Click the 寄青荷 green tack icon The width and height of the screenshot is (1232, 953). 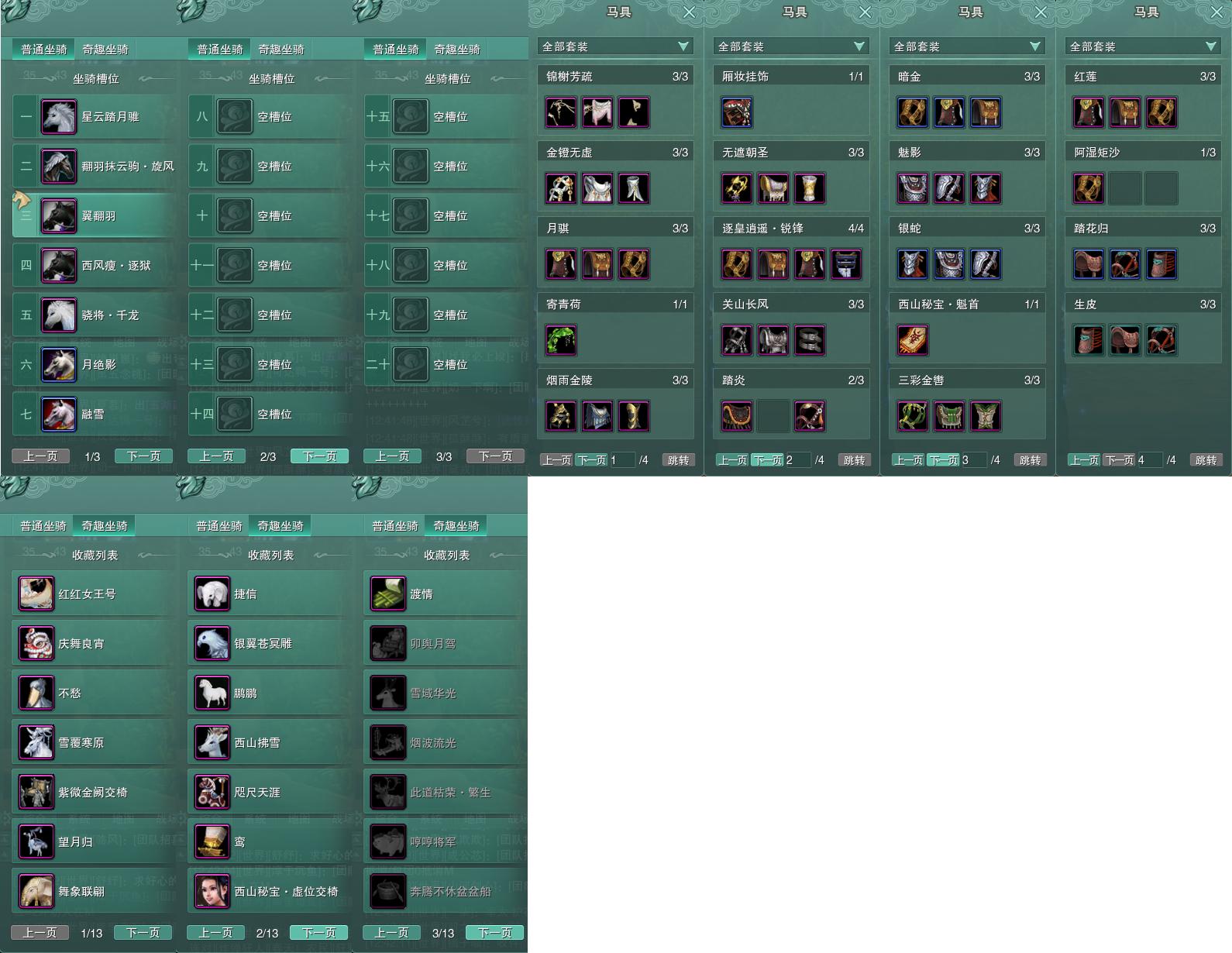tap(561, 340)
